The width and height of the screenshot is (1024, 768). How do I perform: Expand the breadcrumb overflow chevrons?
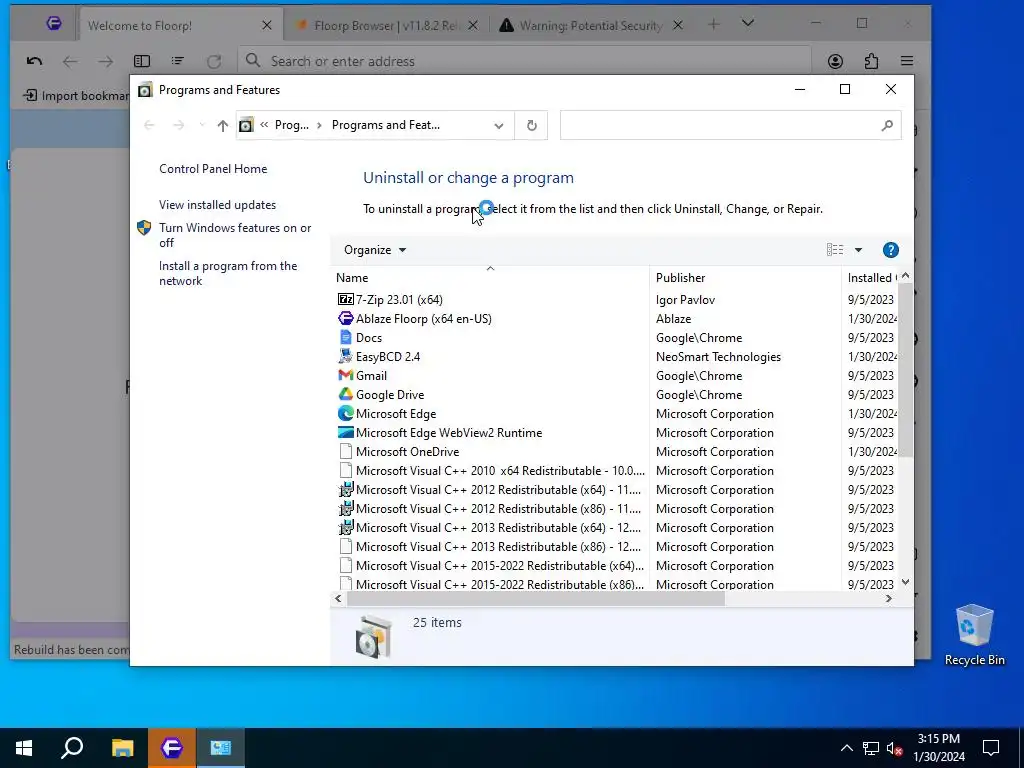click(264, 125)
